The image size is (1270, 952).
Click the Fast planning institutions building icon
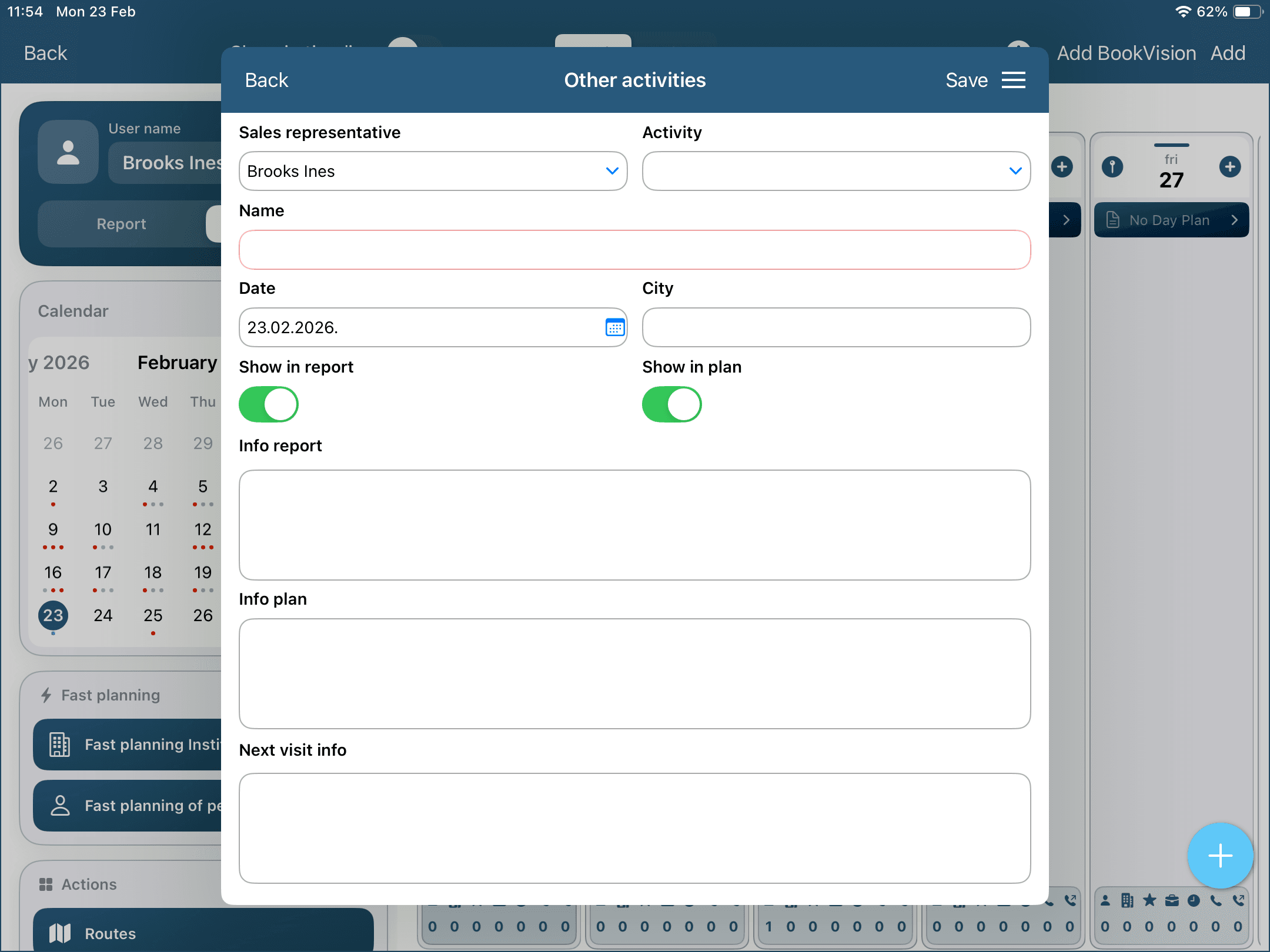(x=60, y=744)
